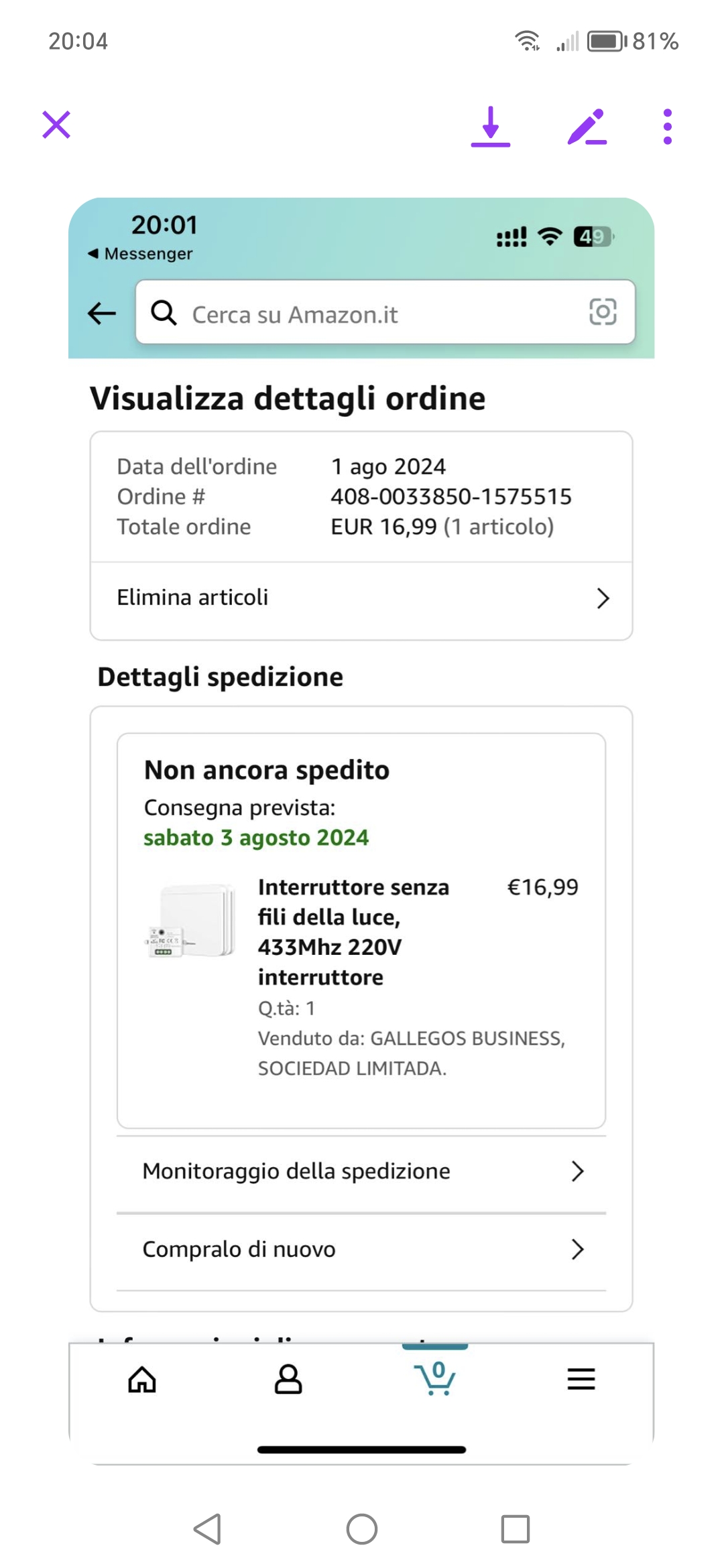Open the account profile tab
Screen dimensions: 724x1568
click(288, 1380)
